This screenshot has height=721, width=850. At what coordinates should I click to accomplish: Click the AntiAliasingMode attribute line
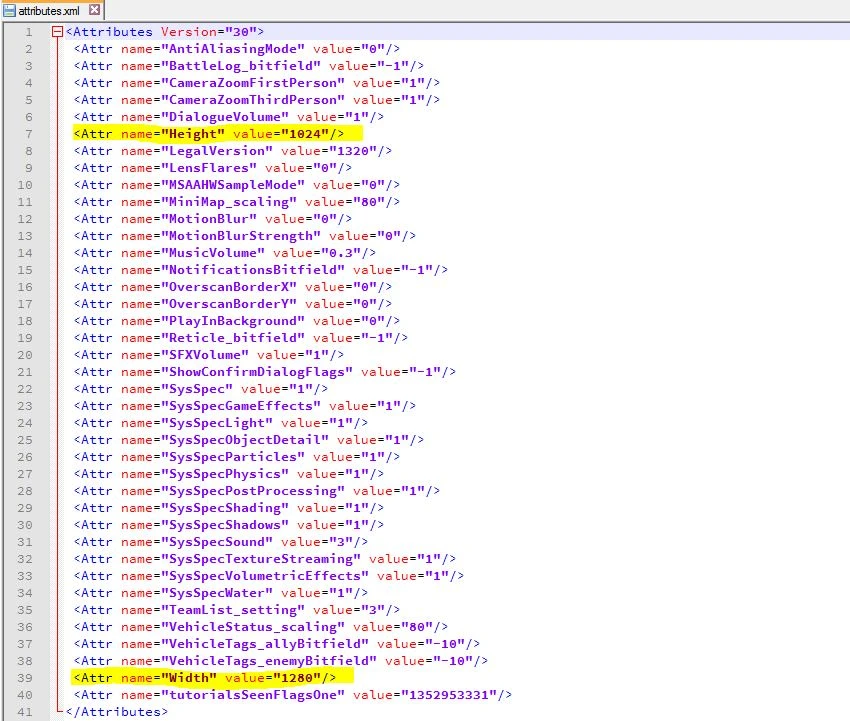237,49
